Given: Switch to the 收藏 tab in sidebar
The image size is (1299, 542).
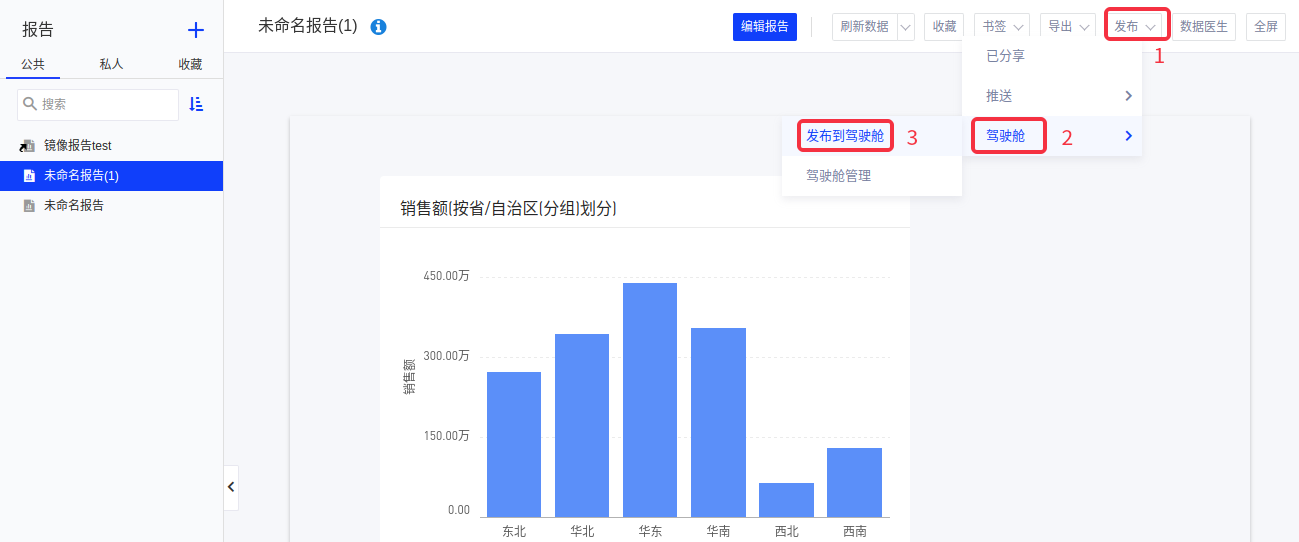Looking at the screenshot, I should pos(190,64).
